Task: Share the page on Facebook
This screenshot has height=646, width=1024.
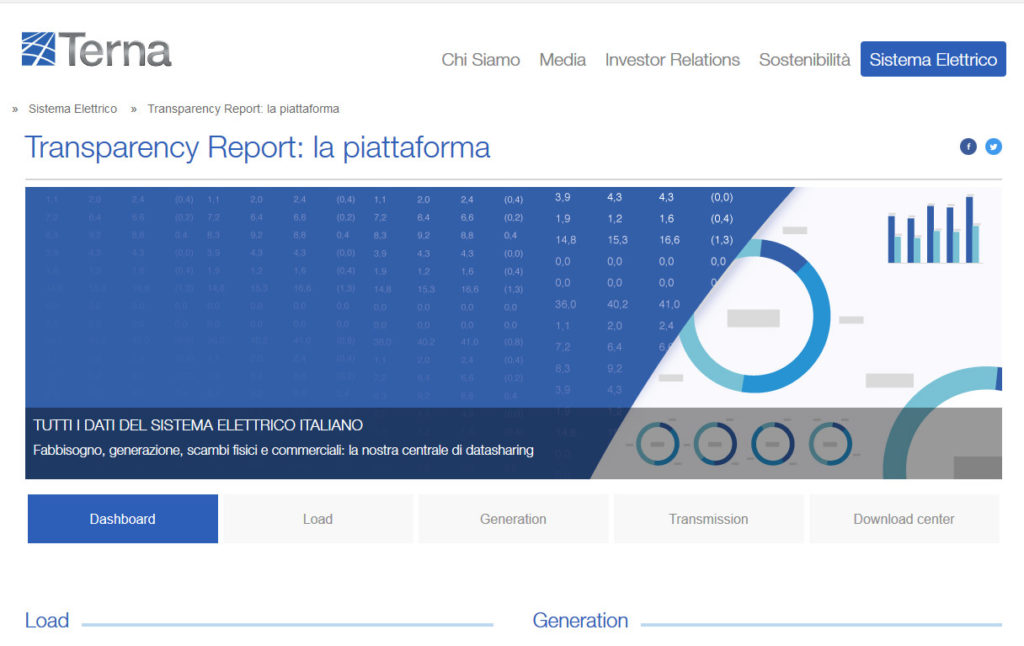Action: [x=968, y=147]
